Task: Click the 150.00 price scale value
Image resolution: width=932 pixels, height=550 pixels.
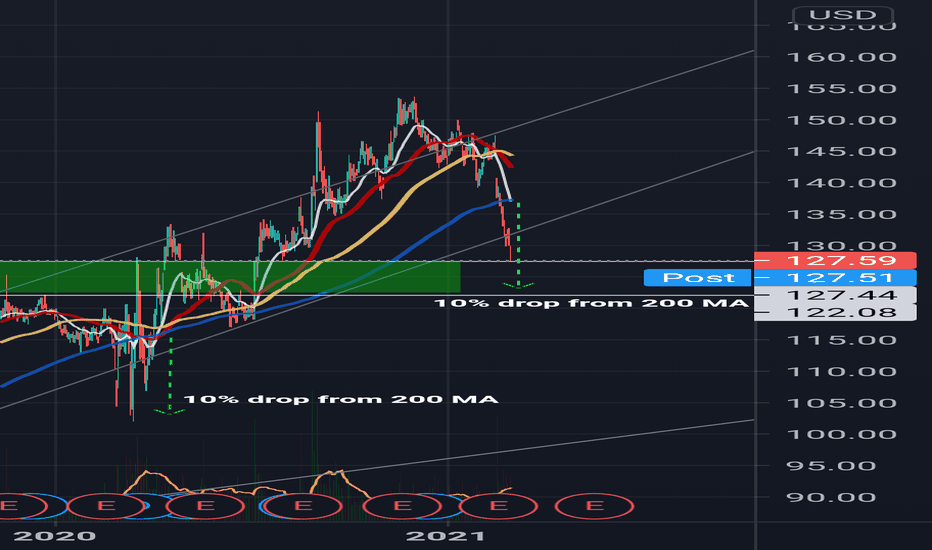Action: (841, 120)
